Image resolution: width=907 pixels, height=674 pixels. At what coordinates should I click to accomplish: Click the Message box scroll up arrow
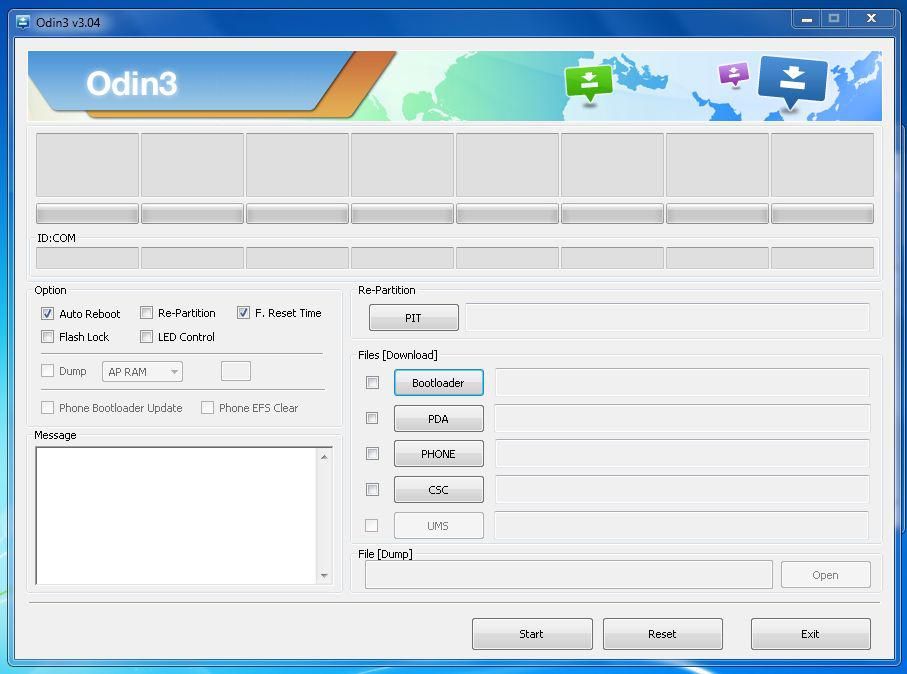[x=324, y=457]
